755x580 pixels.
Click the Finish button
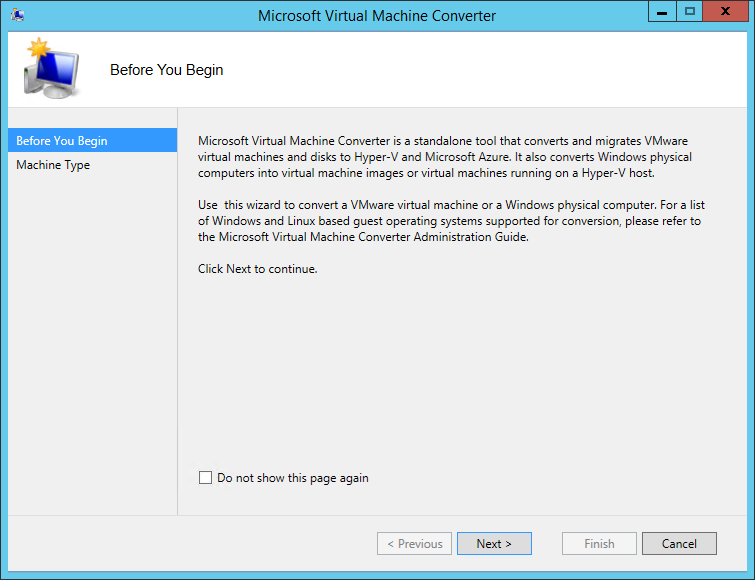point(599,543)
